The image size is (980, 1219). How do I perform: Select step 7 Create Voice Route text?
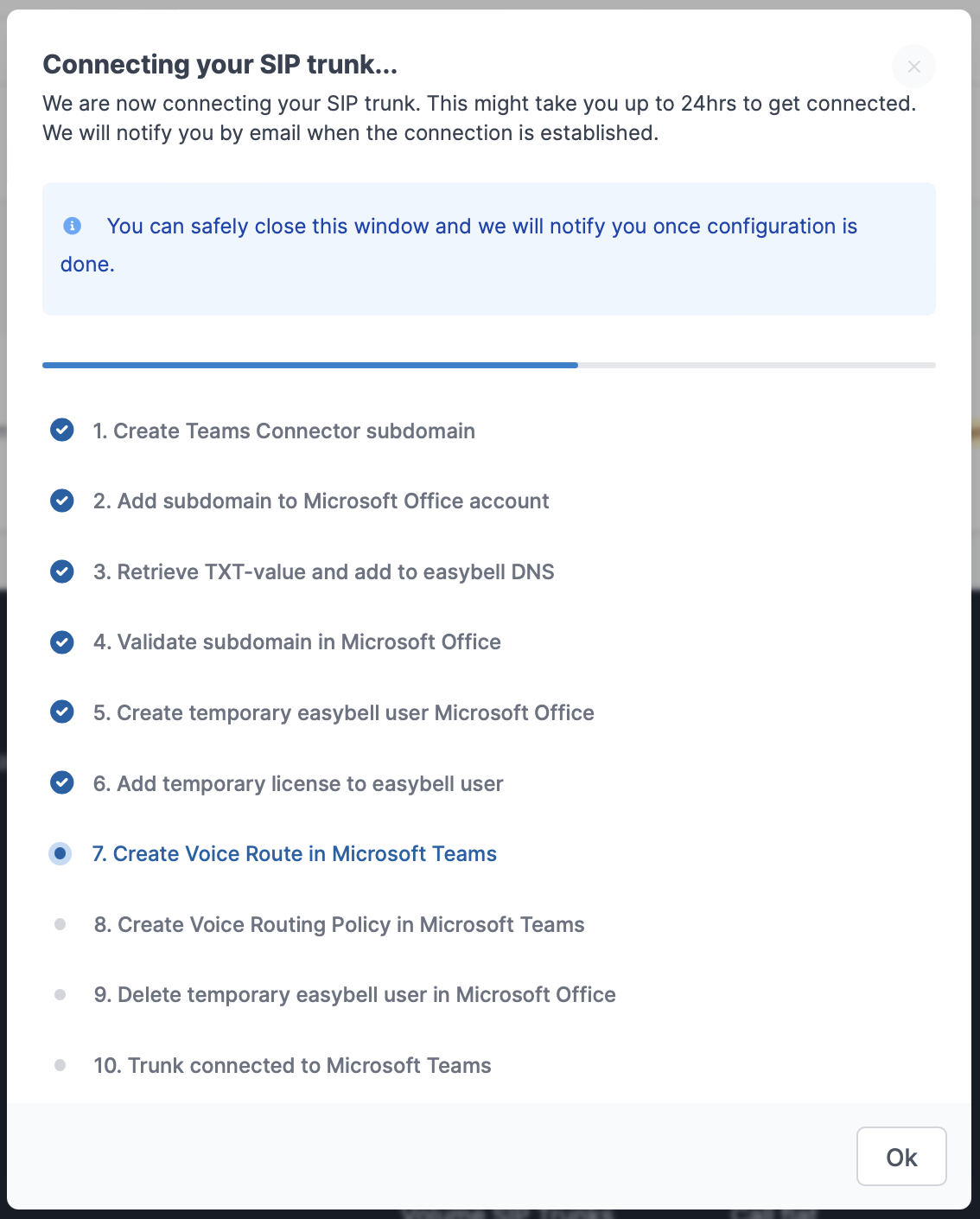pyautogui.click(x=295, y=854)
